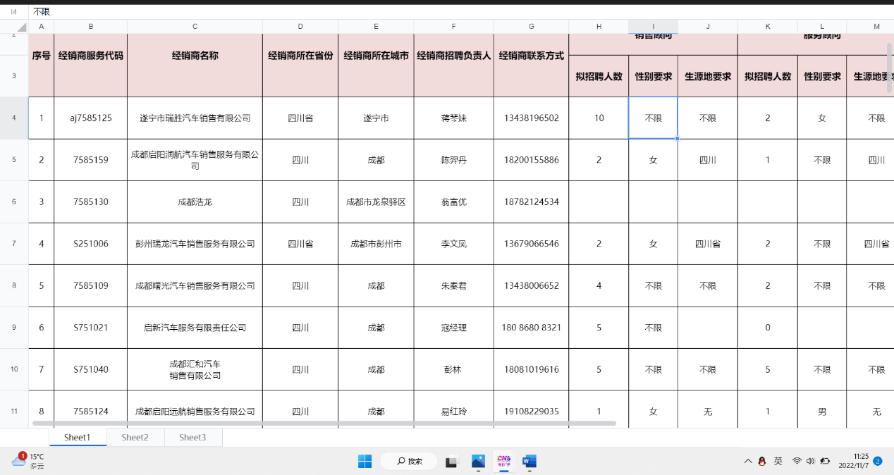
Task: Select column C header
Action: (194, 26)
